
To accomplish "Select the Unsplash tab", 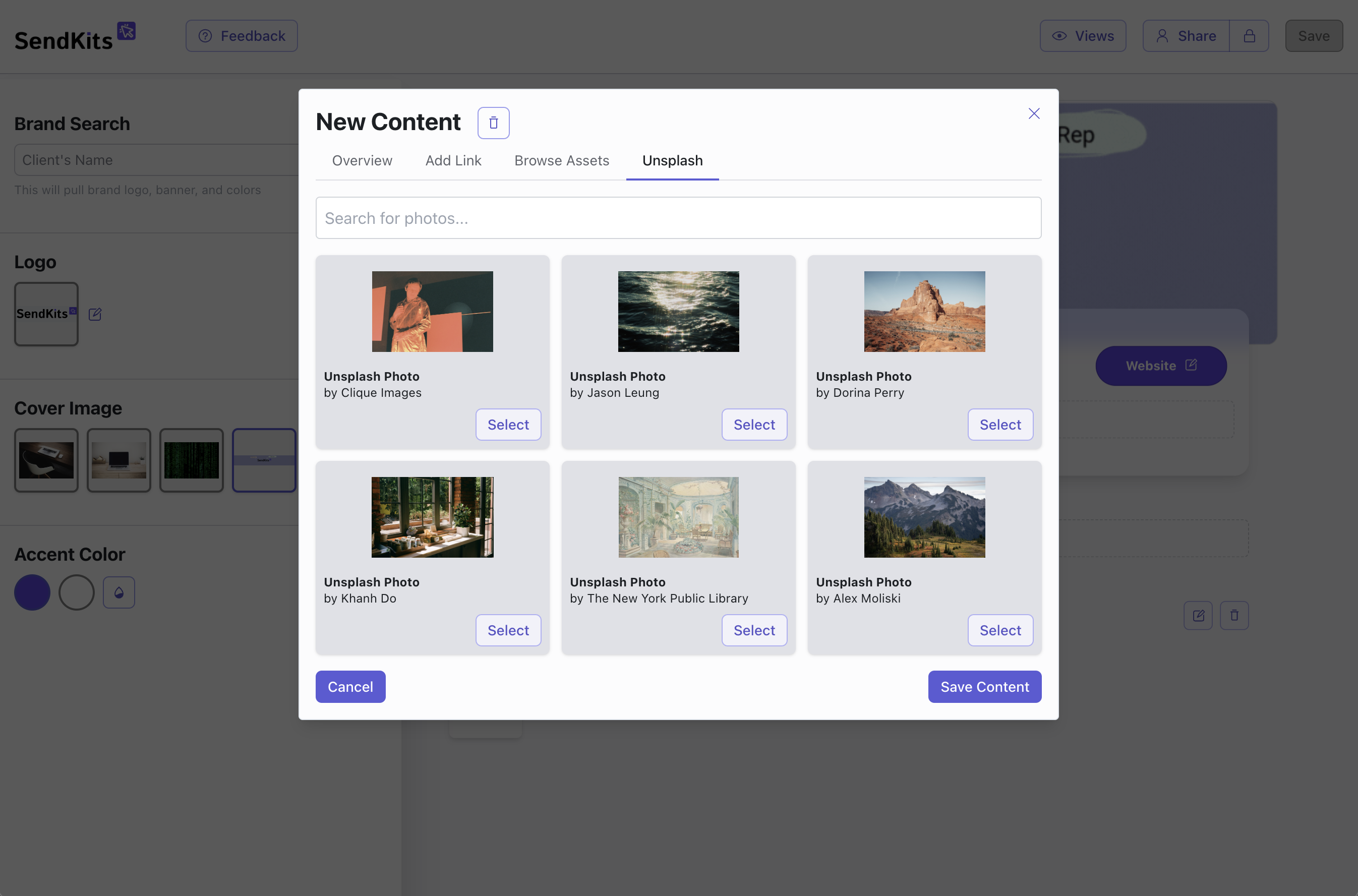I will click(672, 160).
